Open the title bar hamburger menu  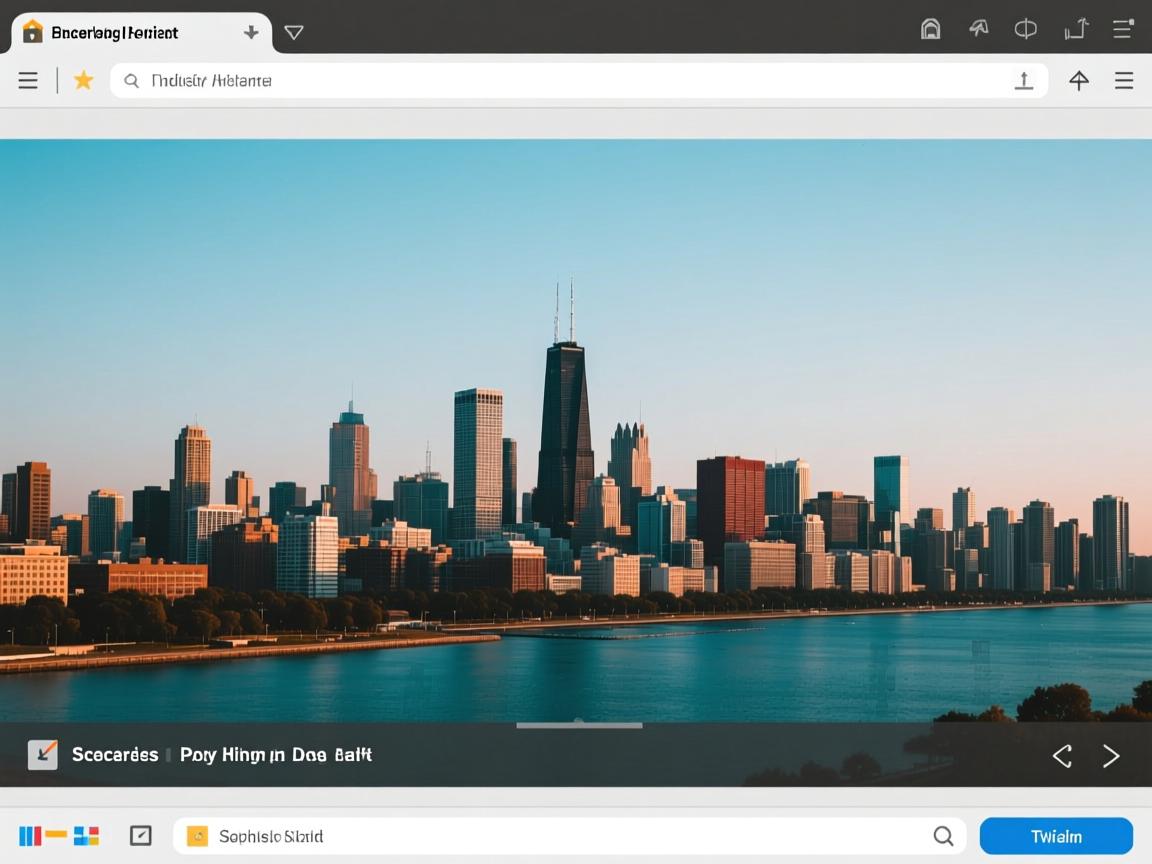(x=1122, y=29)
